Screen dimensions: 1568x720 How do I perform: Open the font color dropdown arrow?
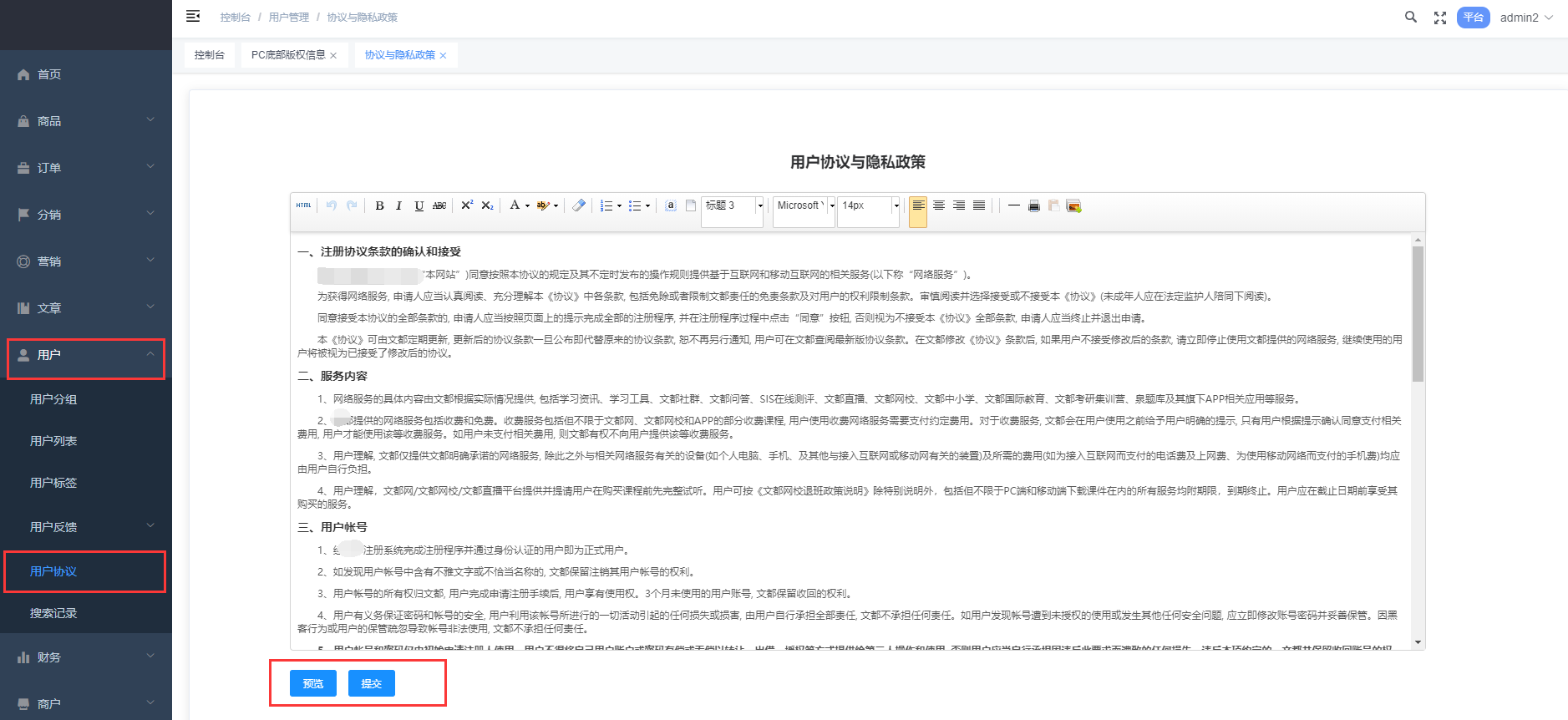tap(527, 205)
